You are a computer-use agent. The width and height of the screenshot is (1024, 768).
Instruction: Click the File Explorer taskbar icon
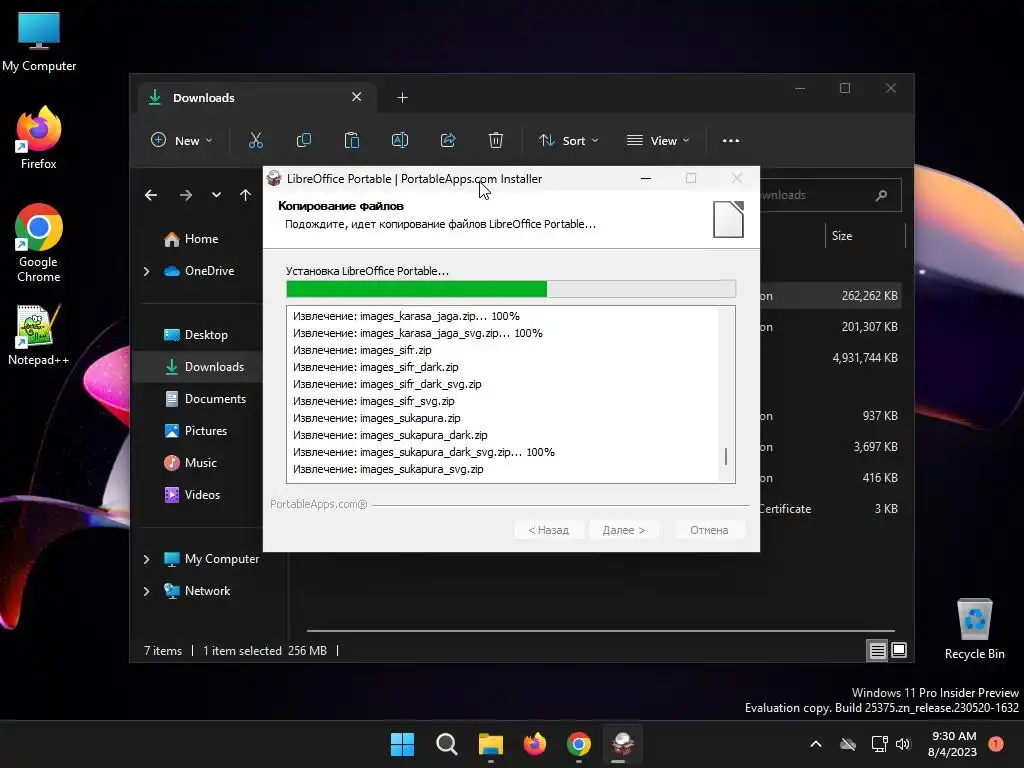coord(490,744)
